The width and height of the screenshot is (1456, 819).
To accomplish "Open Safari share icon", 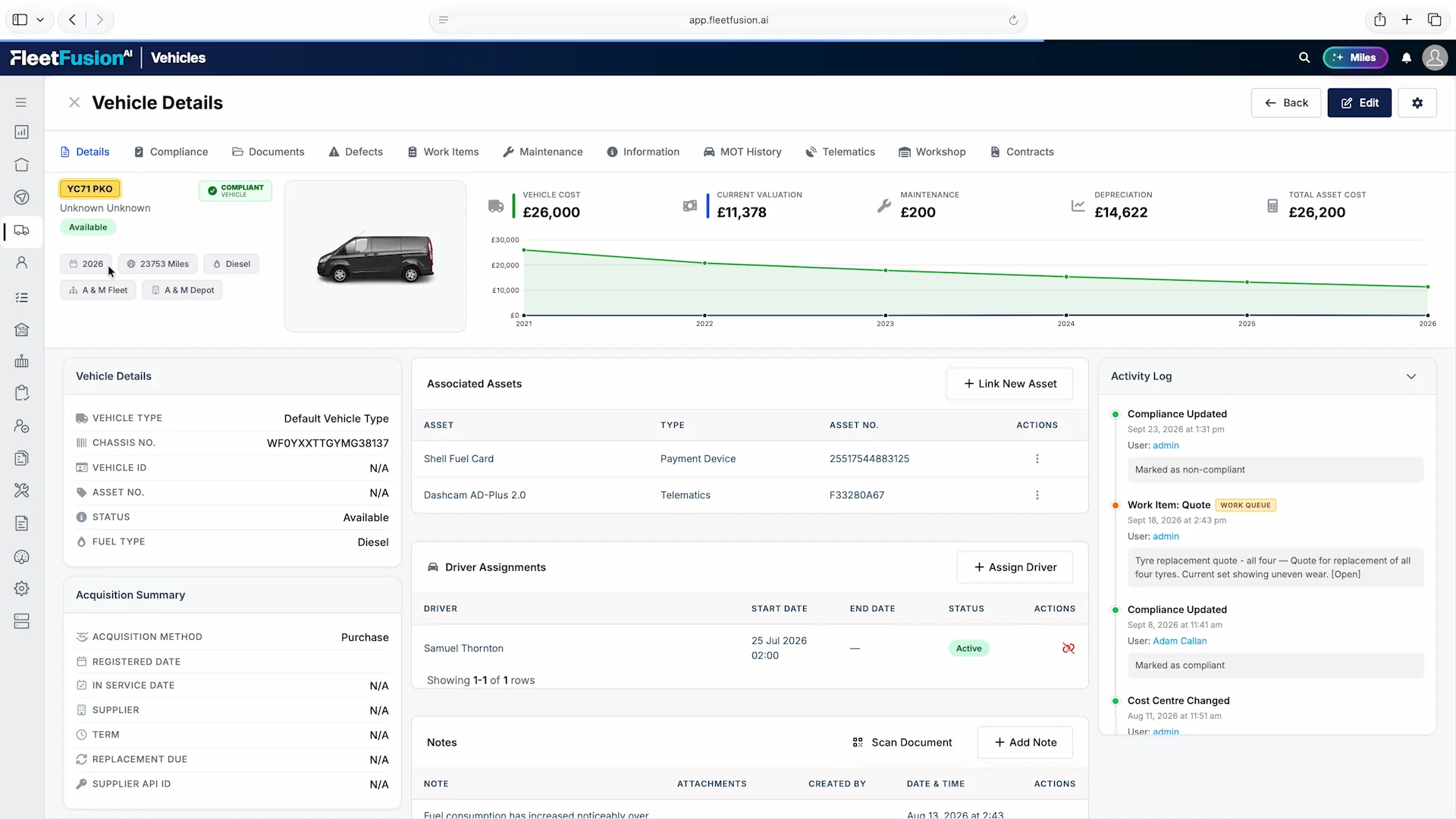I will point(1380,20).
